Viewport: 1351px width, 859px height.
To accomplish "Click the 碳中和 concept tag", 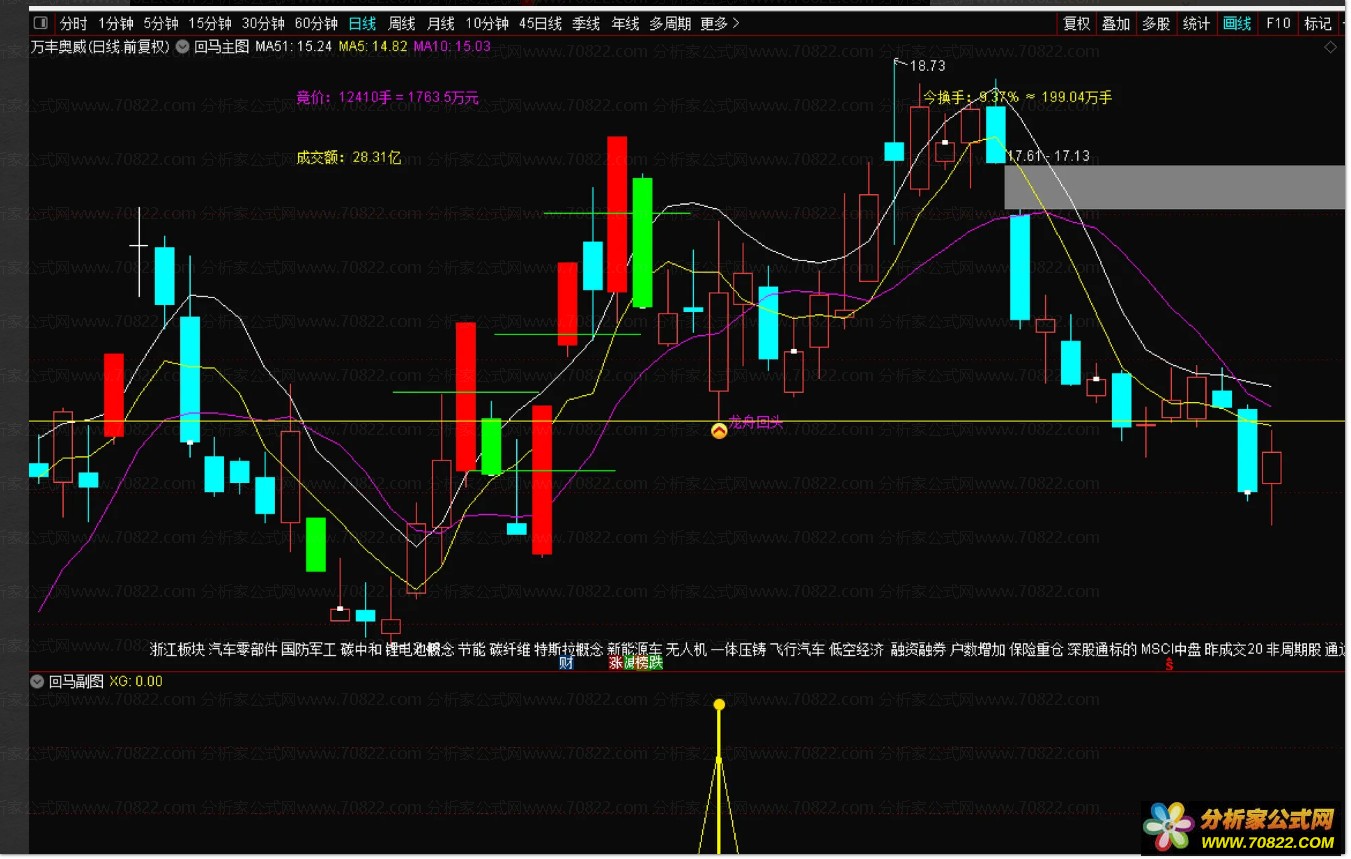I will point(361,650).
